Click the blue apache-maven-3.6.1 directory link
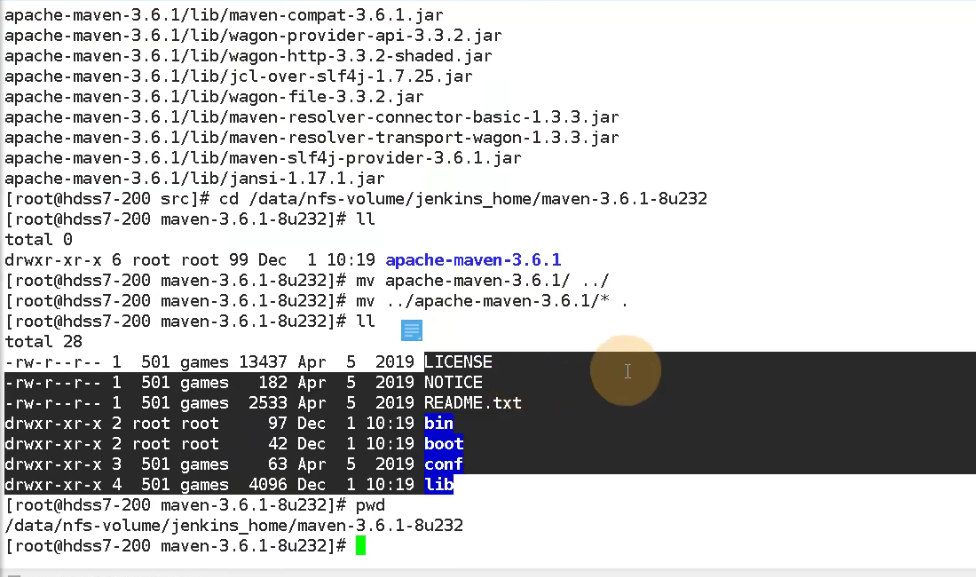The height and width of the screenshot is (577, 976). [473, 260]
